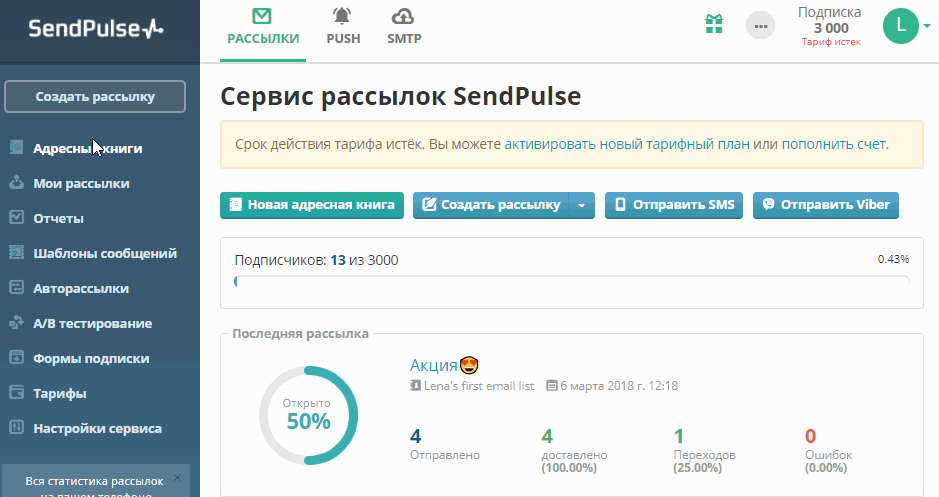The height and width of the screenshot is (497, 939).
Task: Expand the Создать рассылку dropdown arrow
Action: tap(581, 205)
